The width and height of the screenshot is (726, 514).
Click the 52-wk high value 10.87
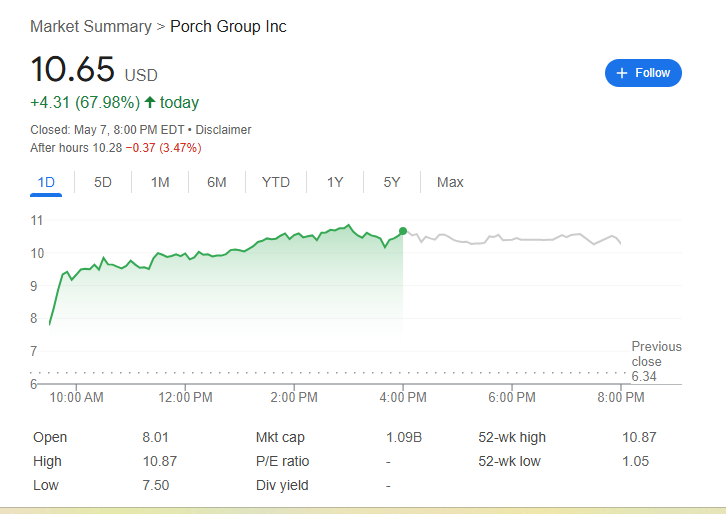click(639, 437)
